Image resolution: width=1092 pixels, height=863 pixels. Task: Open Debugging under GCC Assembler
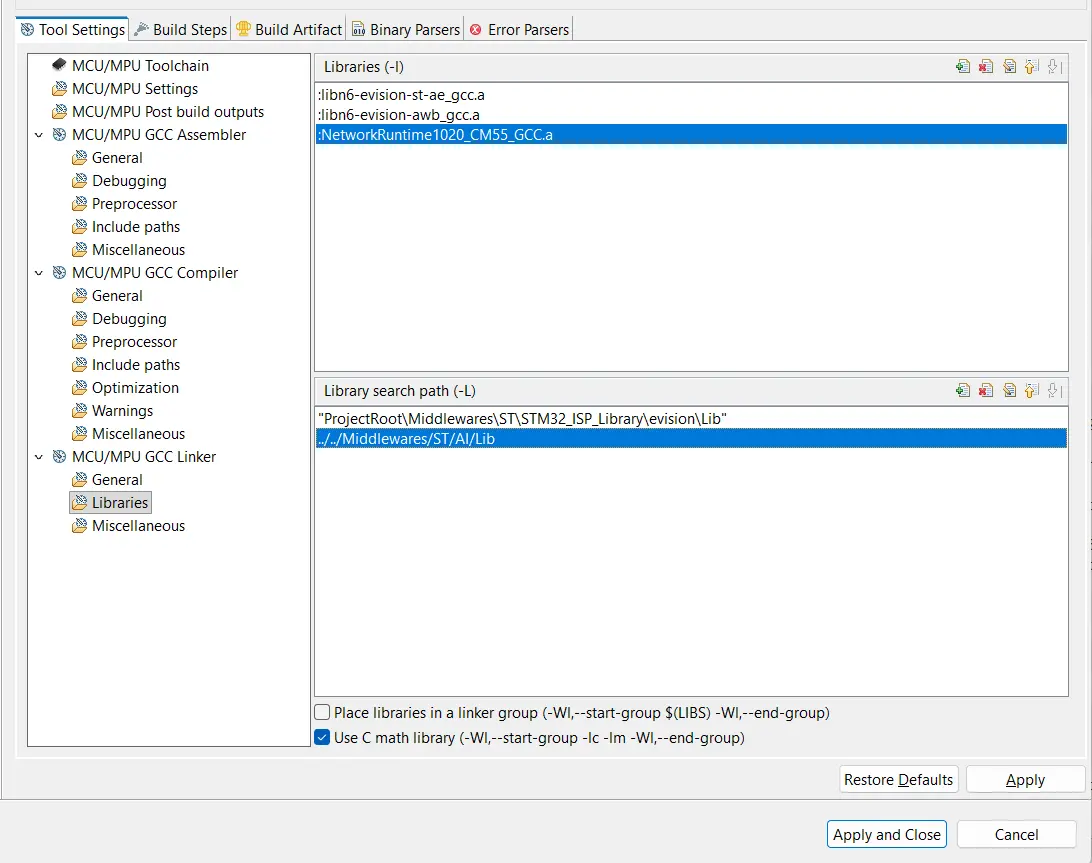[x=129, y=180]
